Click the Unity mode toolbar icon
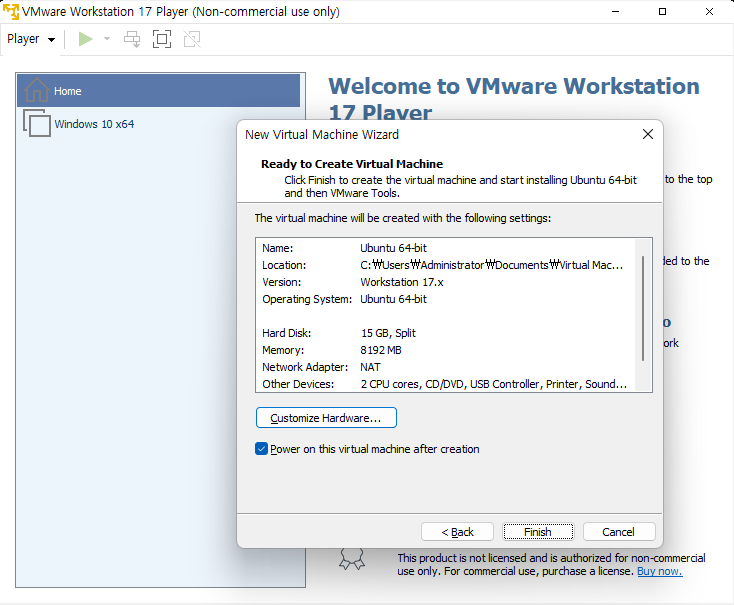Viewport: 734px width, 605px height. click(x=192, y=39)
